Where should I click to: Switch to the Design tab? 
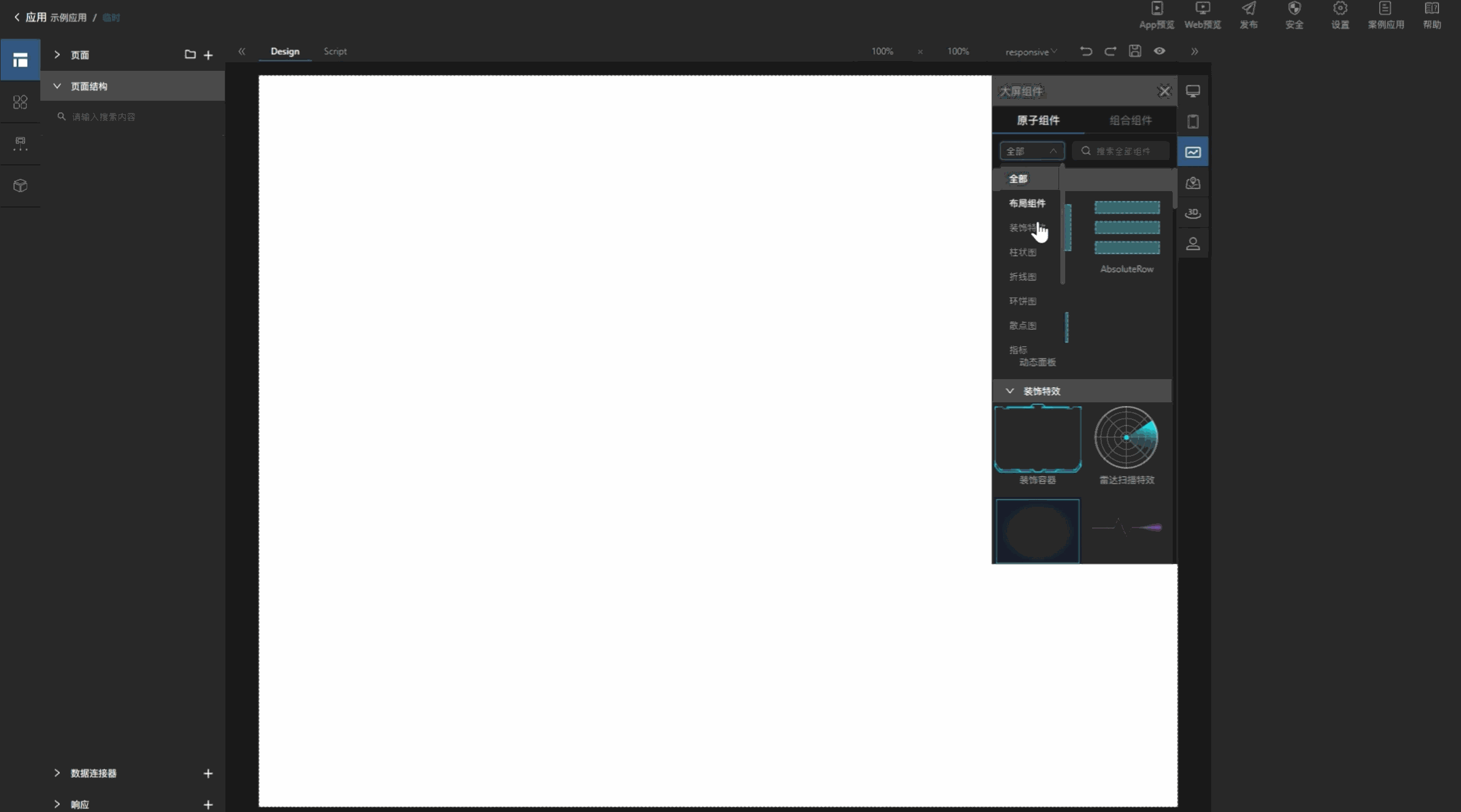(285, 51)
